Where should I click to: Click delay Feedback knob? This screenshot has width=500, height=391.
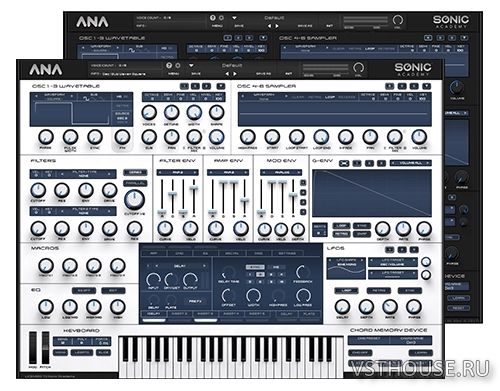coord(303,272)
